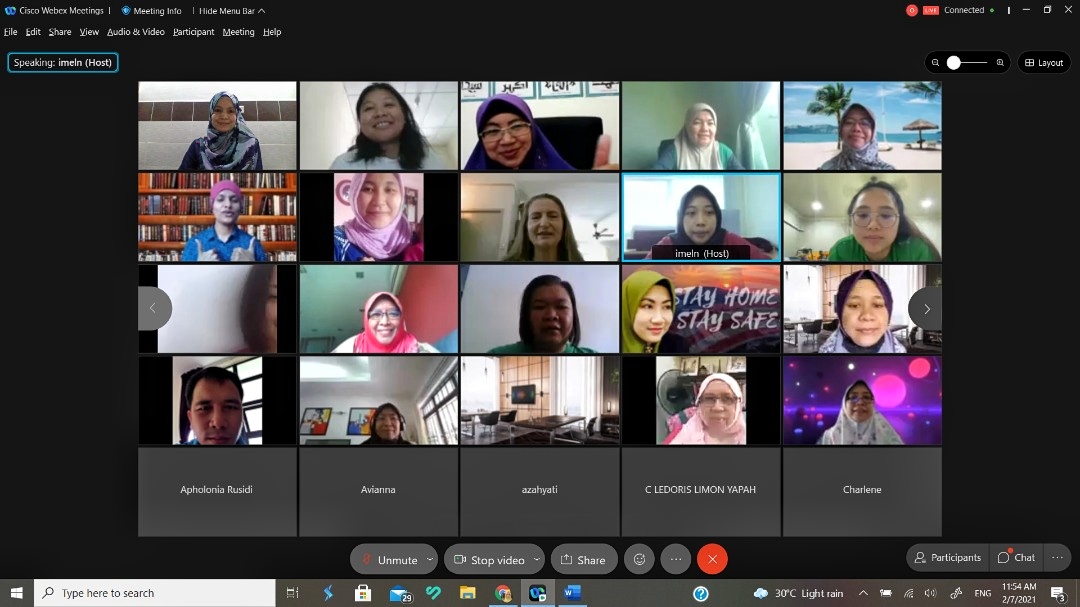Adjust the video grid zoom slider
1080x607 pixels.
coord(954,63)
